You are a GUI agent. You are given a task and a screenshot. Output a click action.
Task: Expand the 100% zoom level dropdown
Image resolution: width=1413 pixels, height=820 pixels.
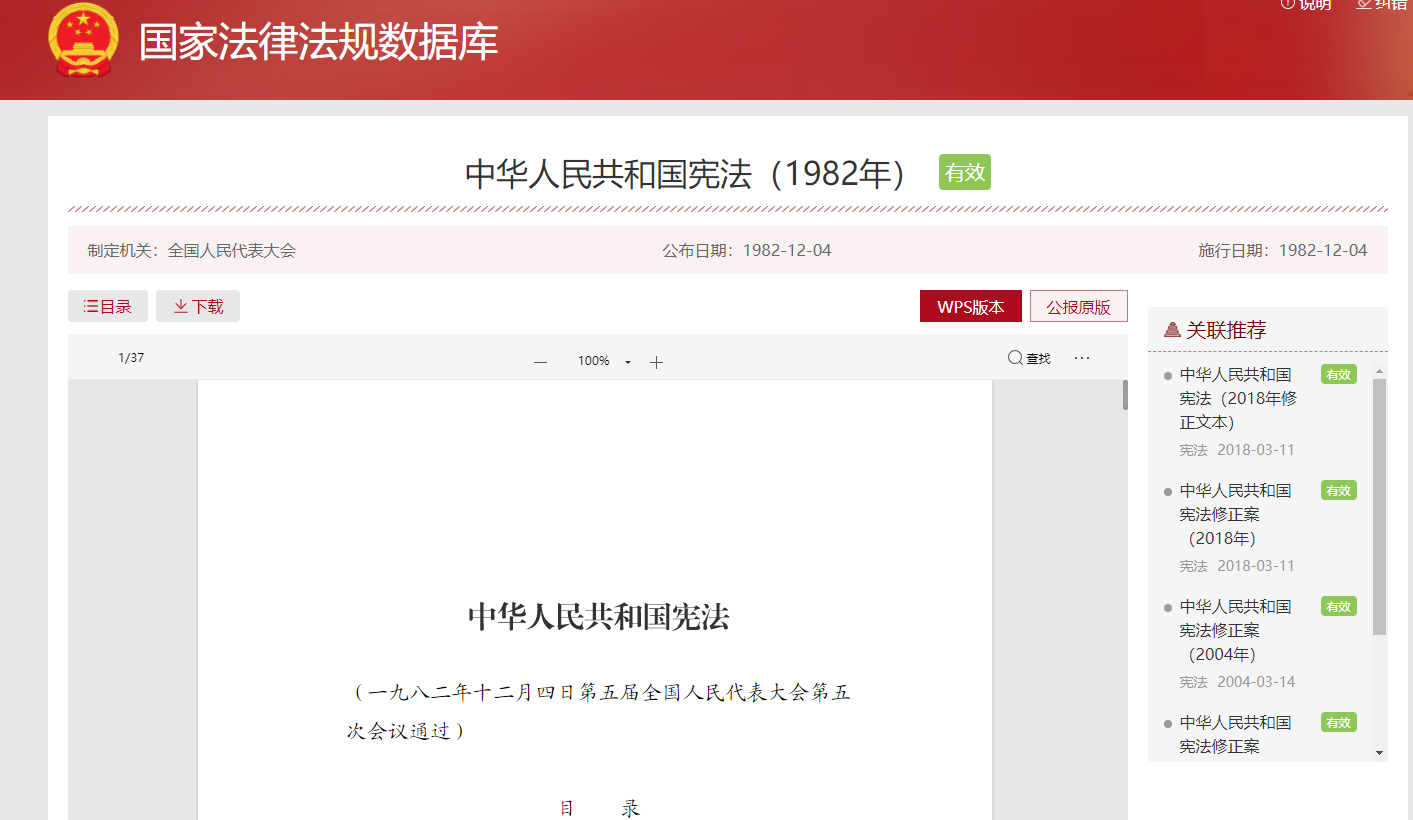628,362
